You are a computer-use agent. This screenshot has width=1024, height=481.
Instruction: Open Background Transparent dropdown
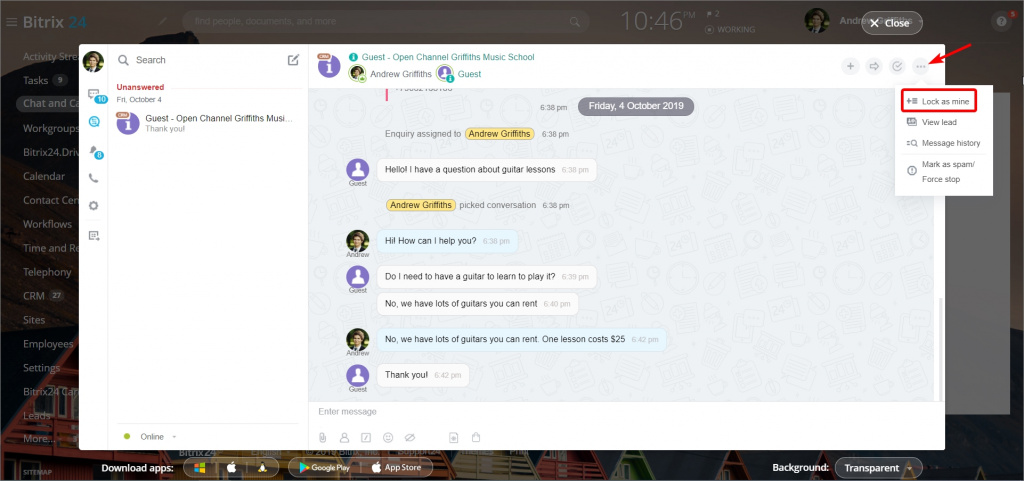pyautogui.click(x=878, y=468)
